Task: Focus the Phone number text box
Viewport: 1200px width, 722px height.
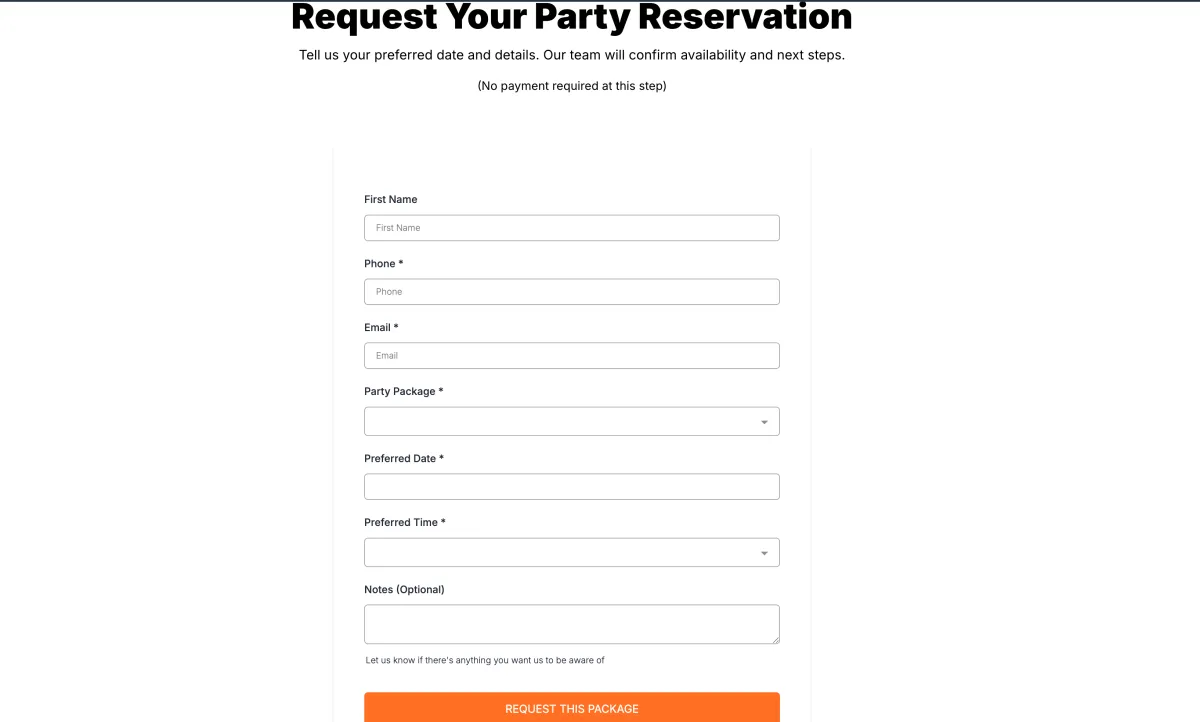Action: pyautogui.click(x=571, y=292)
